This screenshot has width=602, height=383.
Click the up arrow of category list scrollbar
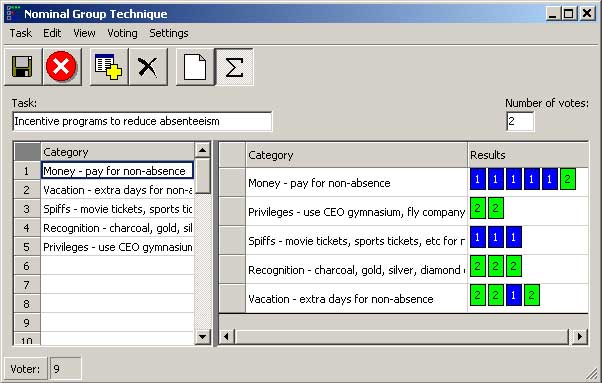click(203, 150)
